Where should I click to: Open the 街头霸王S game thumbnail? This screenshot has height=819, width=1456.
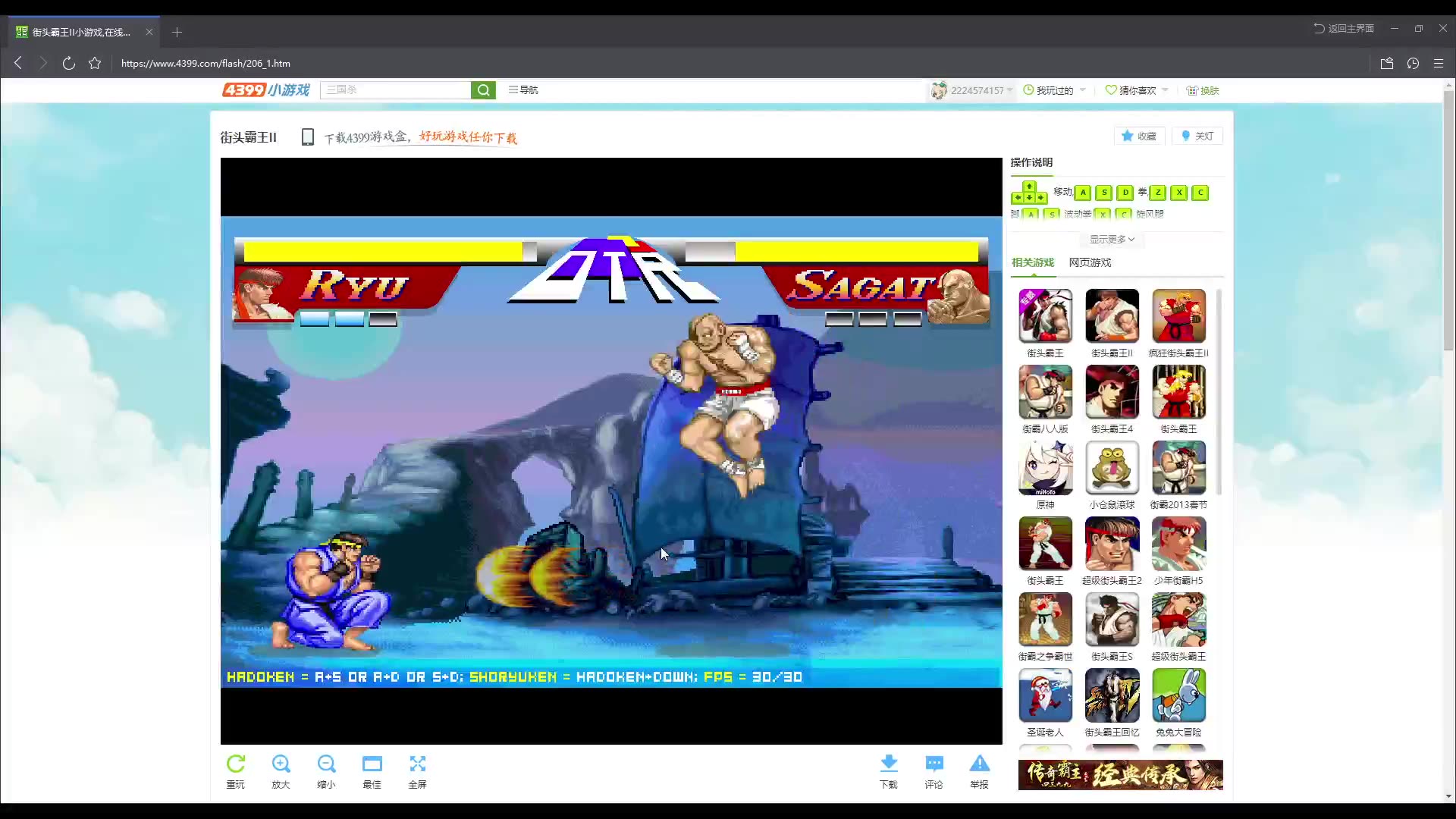click(1112, 619)
